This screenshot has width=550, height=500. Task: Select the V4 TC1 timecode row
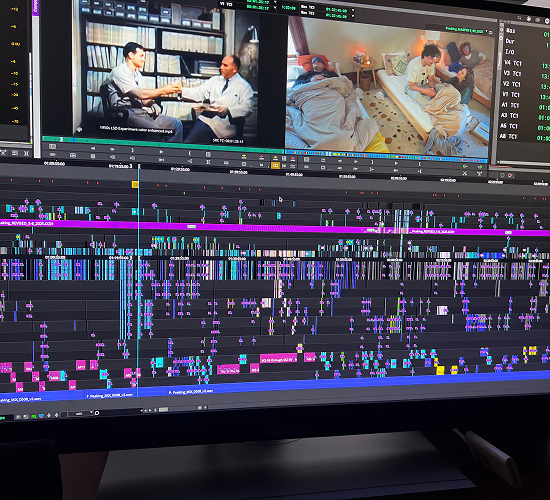pos(526,64)
